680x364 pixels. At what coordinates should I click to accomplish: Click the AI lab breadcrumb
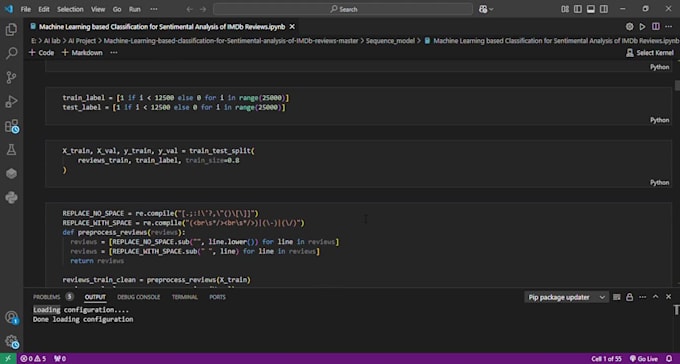pos(52,41)
